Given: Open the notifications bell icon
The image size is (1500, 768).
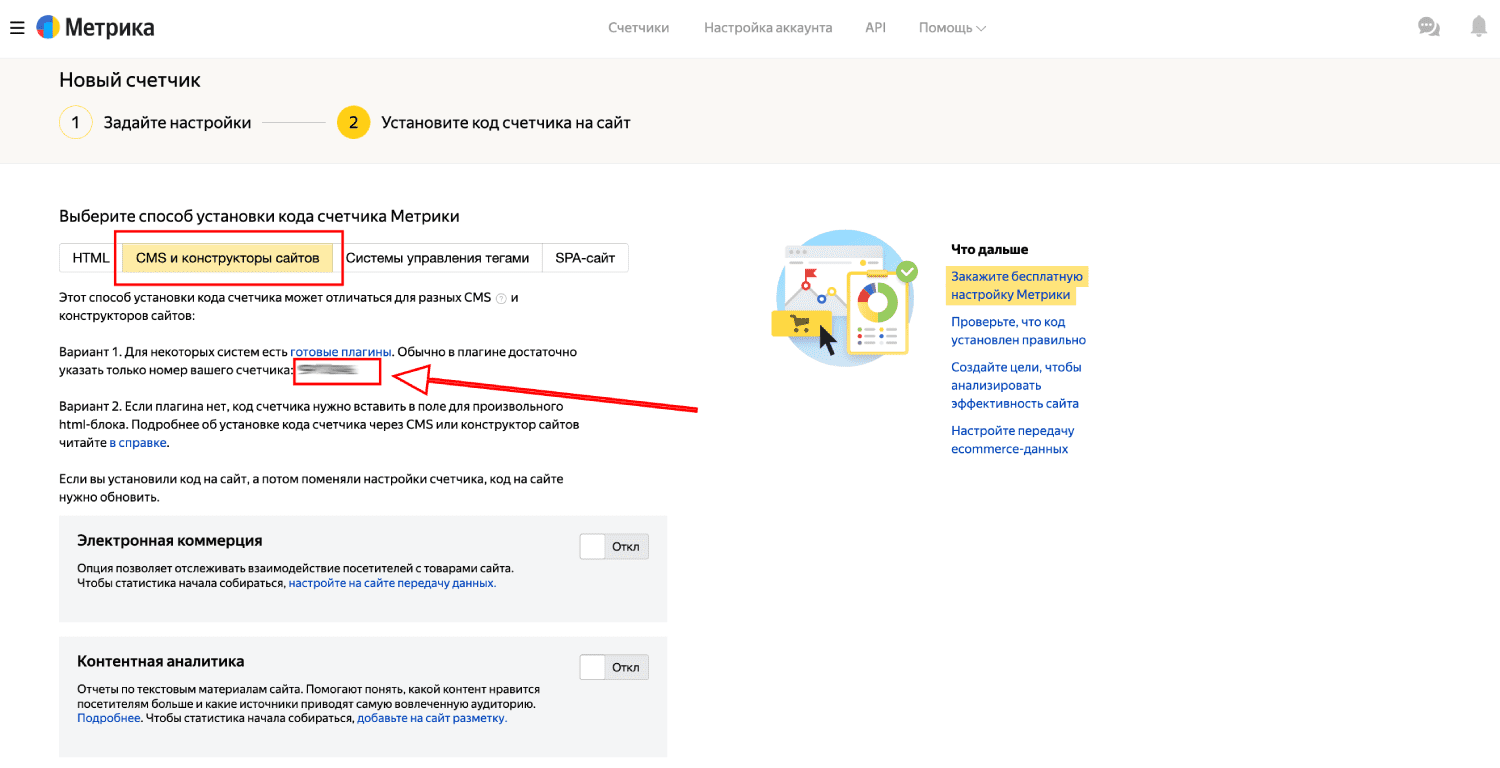Looking at the screenshot, I should point(1478,27).
